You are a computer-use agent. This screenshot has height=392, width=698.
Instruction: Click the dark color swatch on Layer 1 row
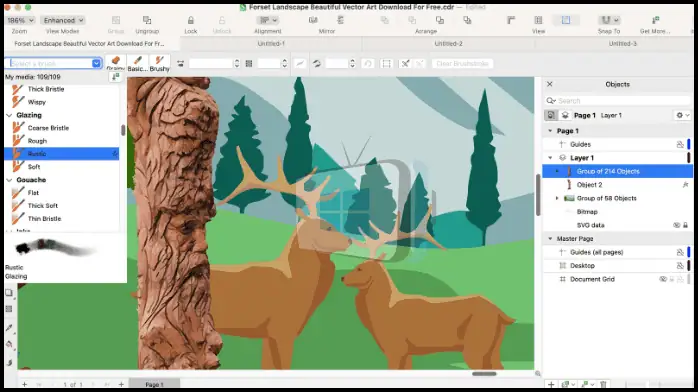click(x=689, y=158)
